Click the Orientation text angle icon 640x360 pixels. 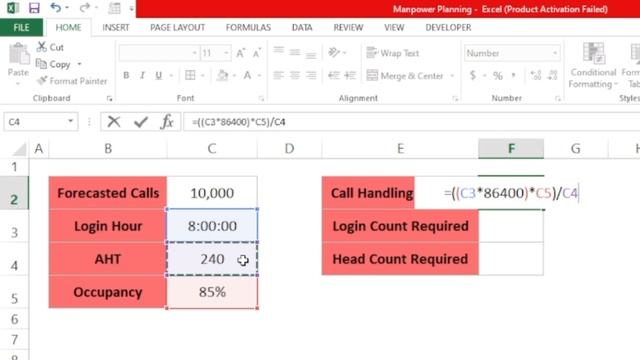click(x=334, y=52)
